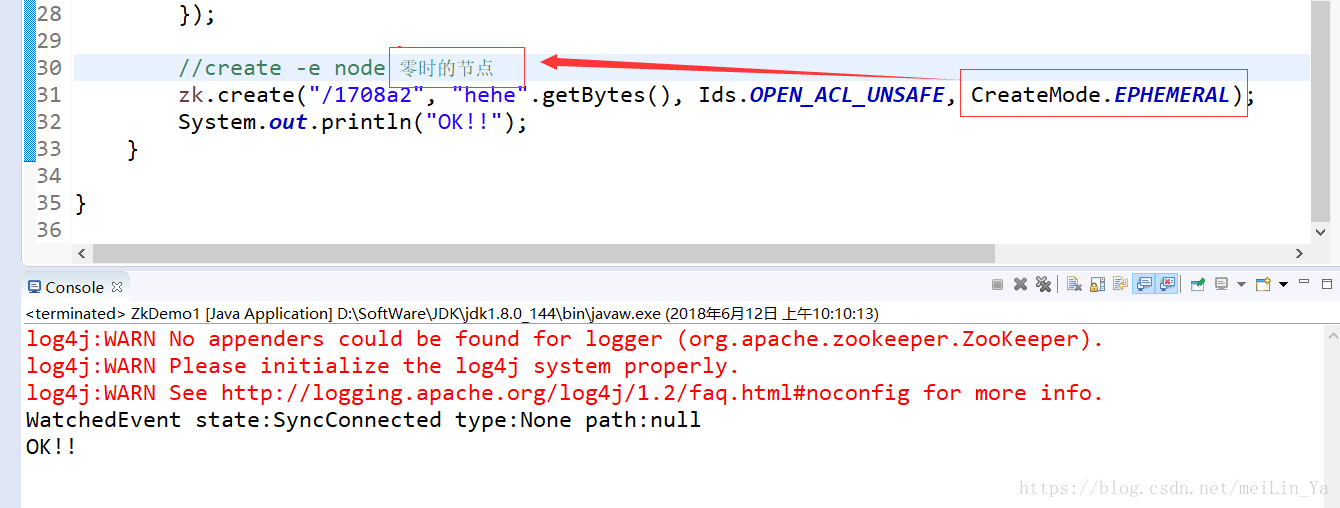1340x508 pixels.
Task: Click the Terminate stop icon in Console
Action: 997,284
